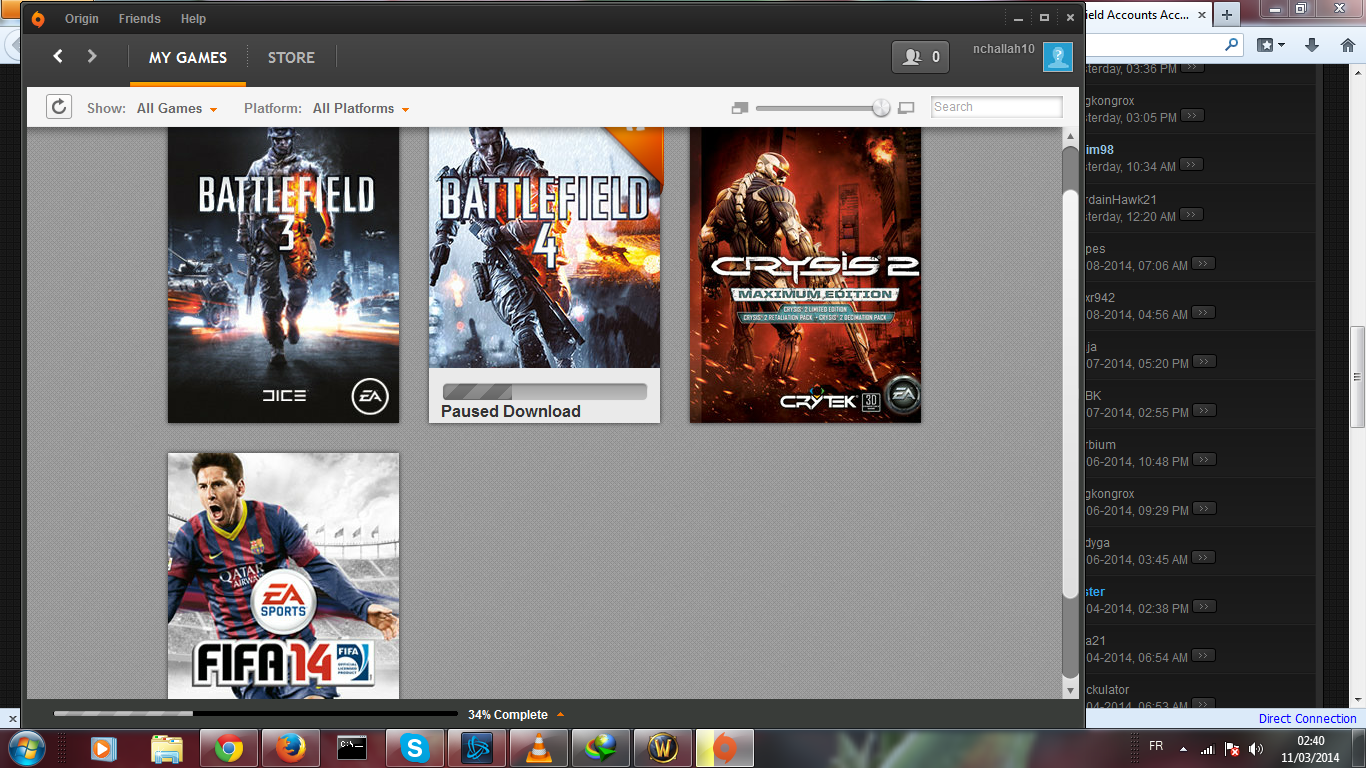Click the go-to-post button beside 07:06 AM
The height and width of the screenshot is (768, 1366).
coord(1203,264)
